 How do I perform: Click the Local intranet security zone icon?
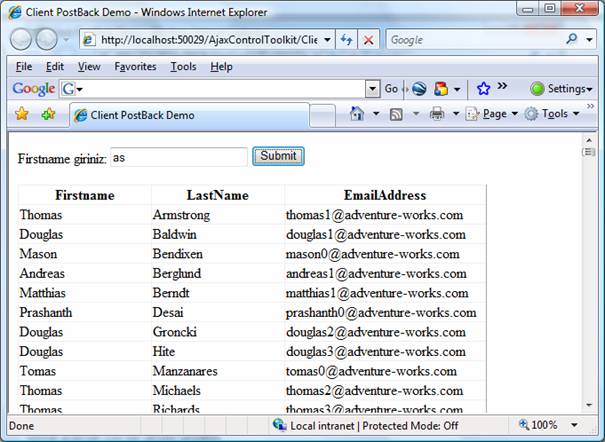(279, 425)
